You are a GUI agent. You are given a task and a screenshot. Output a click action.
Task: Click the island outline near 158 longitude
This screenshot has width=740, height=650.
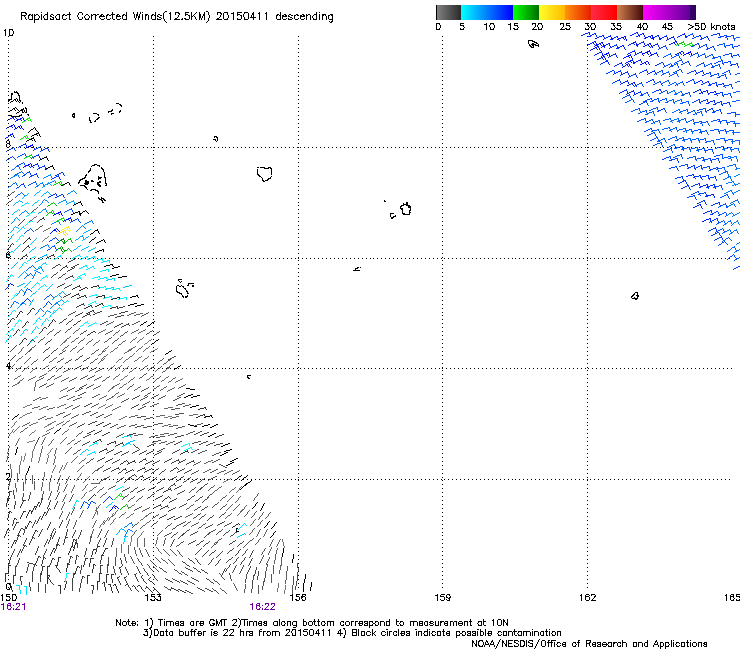tap(406, 209)
